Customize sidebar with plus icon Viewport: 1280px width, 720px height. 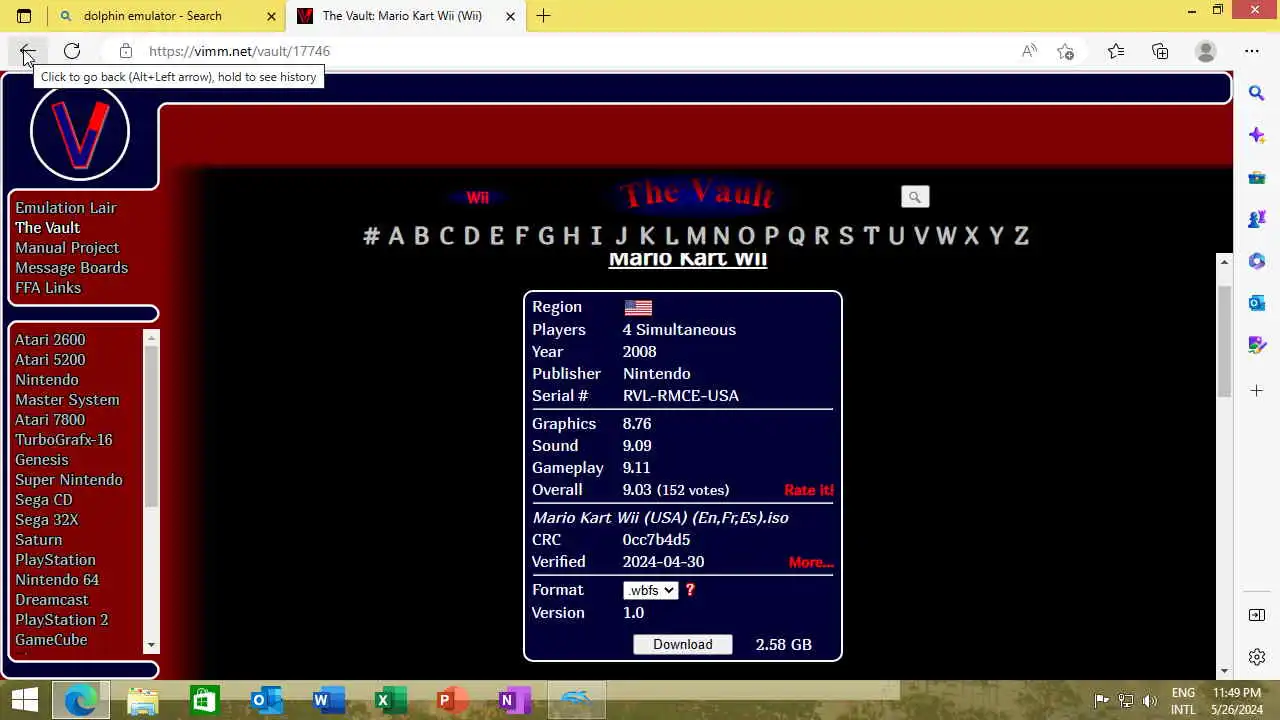(1257, 390)
